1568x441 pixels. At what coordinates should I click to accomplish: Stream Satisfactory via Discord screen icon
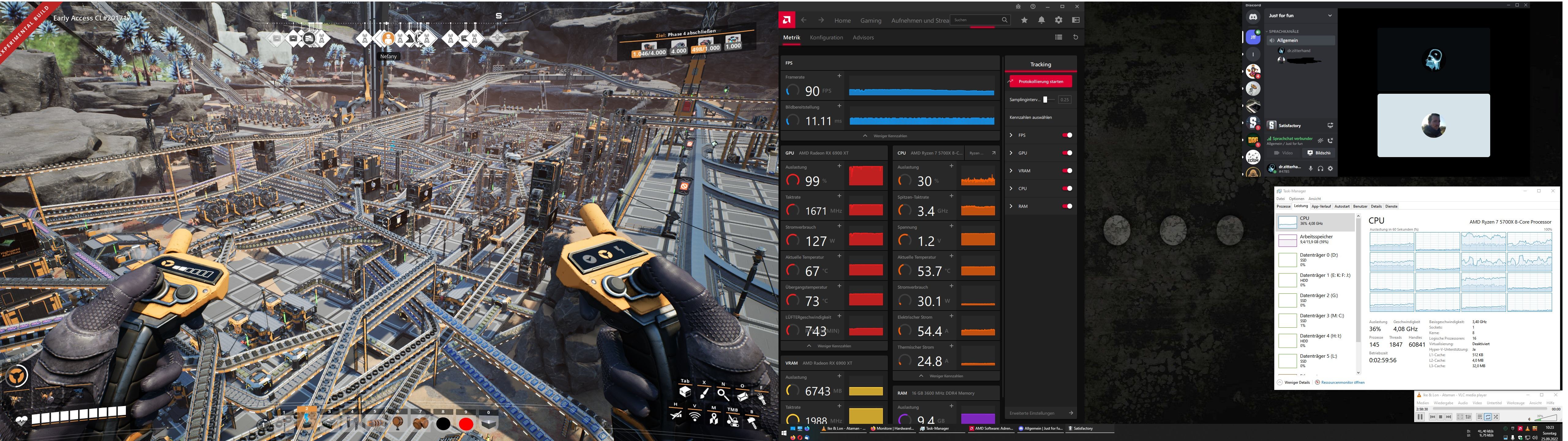1330,126
